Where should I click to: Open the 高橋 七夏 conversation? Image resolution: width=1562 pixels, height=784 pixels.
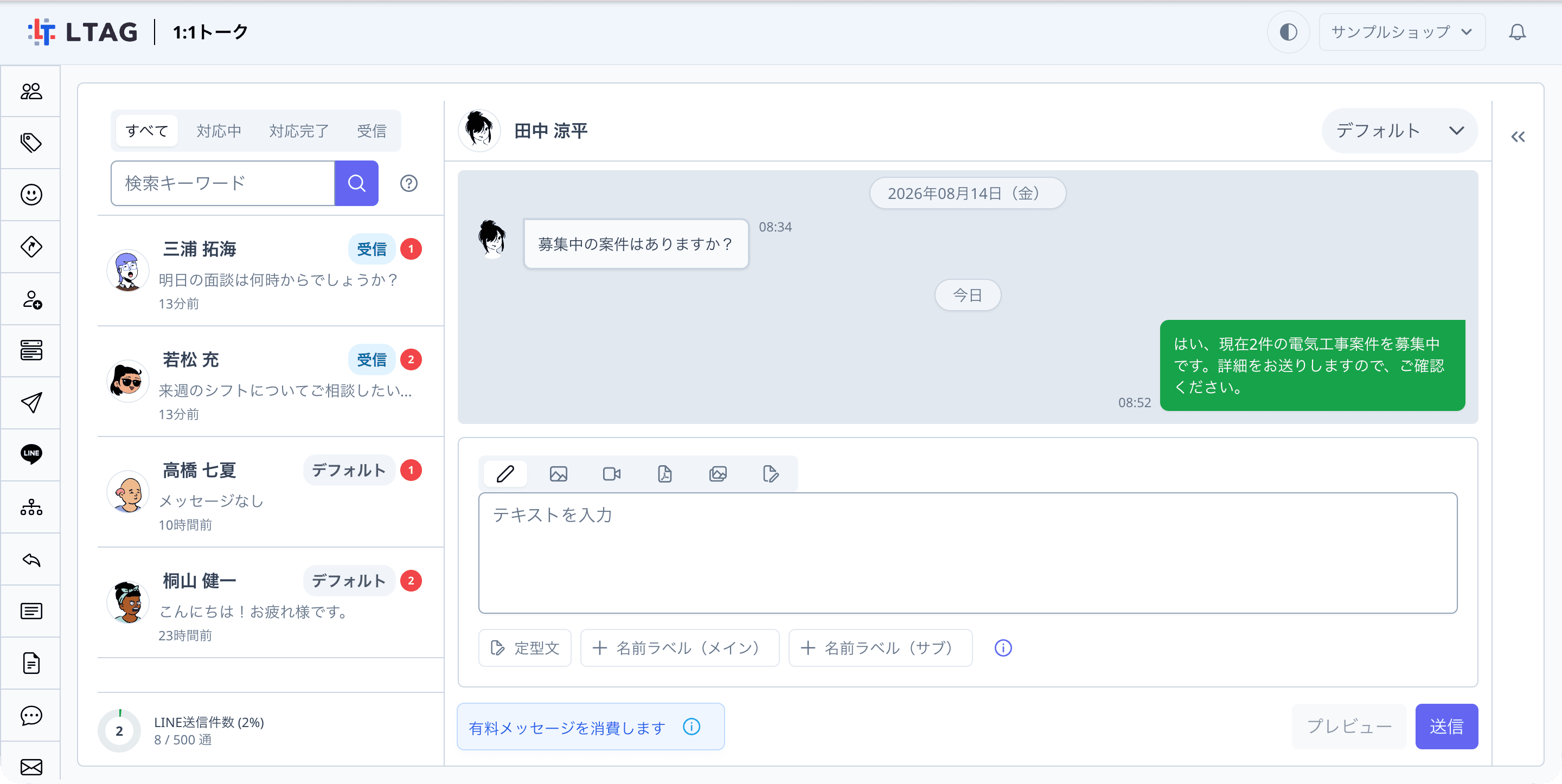(271, 492)
